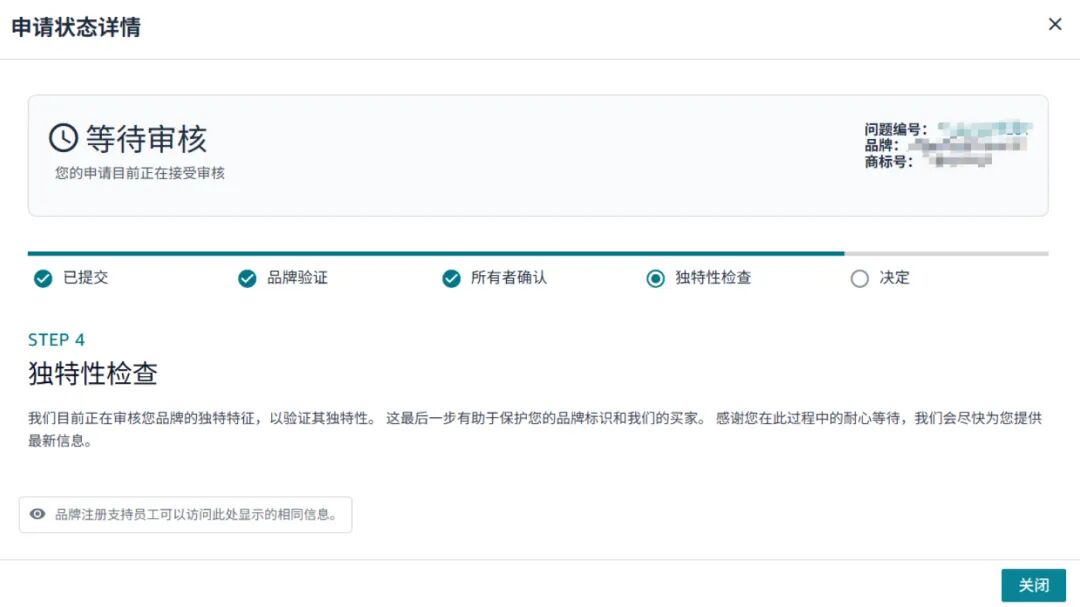Viewport: 1080px width, 607px height.
Task: Close the 申请状态详情 dialog with the X icon
Action: pyautogui.click(x=1055, y=25)
